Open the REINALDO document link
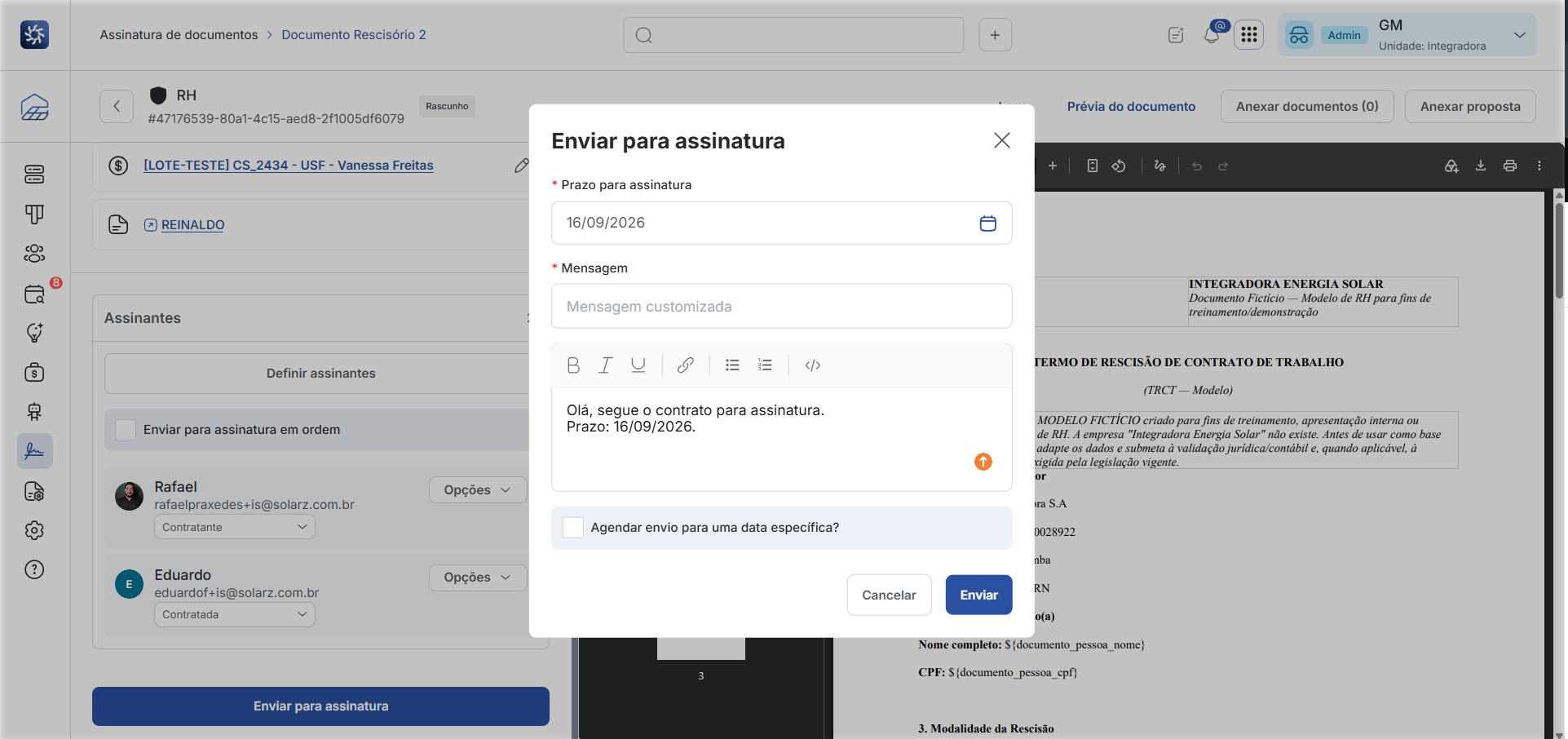The height and width of the screenshot is (739, 1568). 192,224
